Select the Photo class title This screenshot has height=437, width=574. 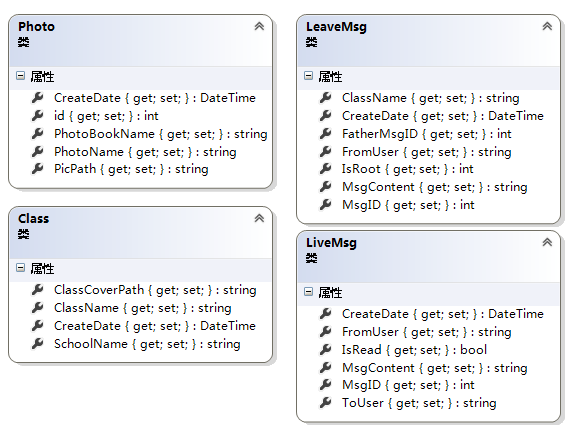36,26
